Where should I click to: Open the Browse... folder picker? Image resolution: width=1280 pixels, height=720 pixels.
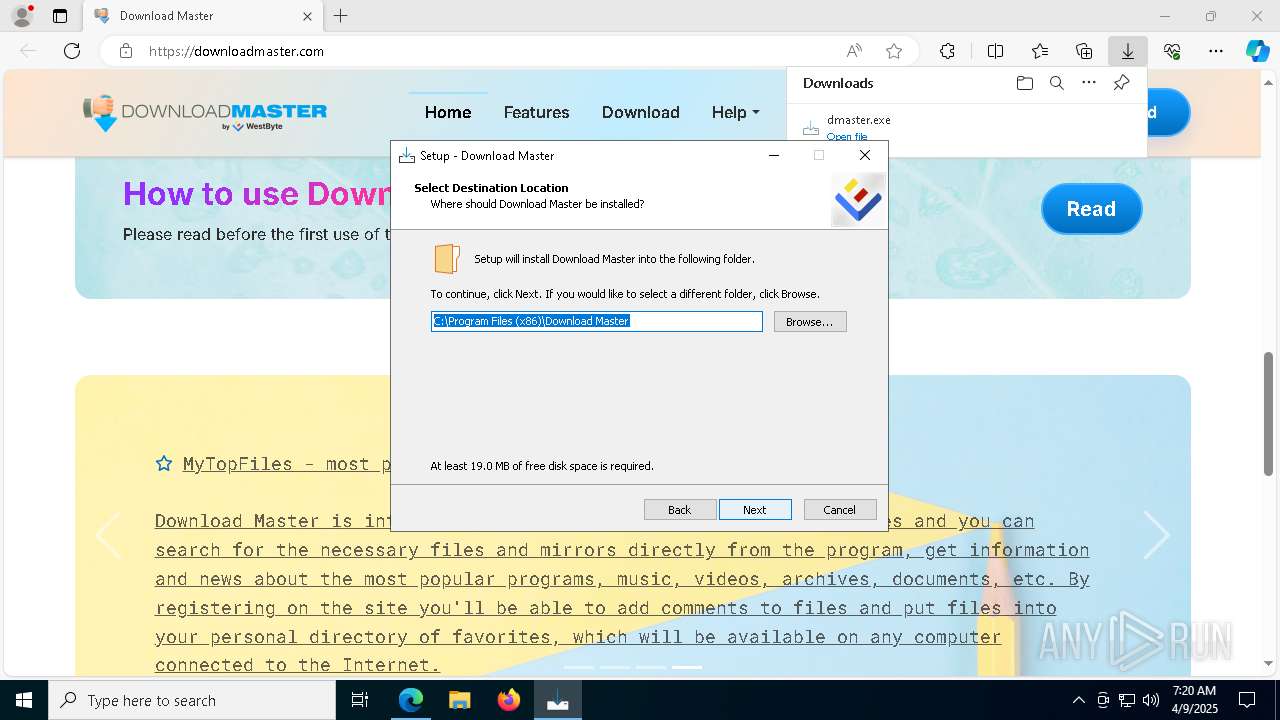coord(810,322)
